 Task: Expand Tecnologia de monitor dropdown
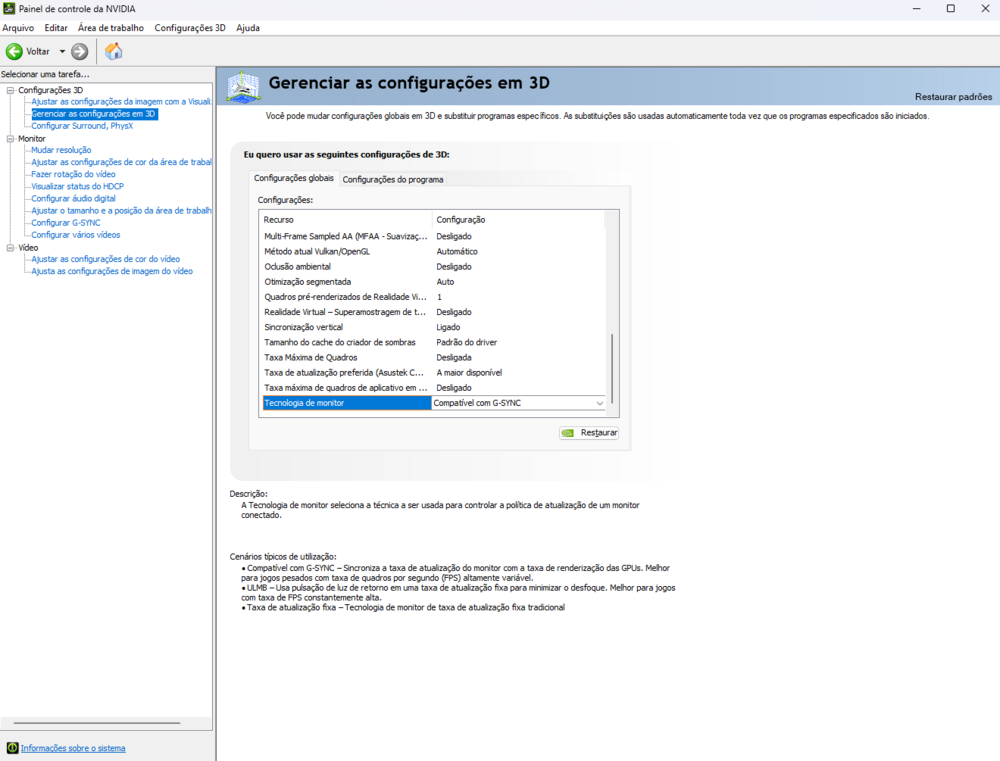click(x=600, y=403)
